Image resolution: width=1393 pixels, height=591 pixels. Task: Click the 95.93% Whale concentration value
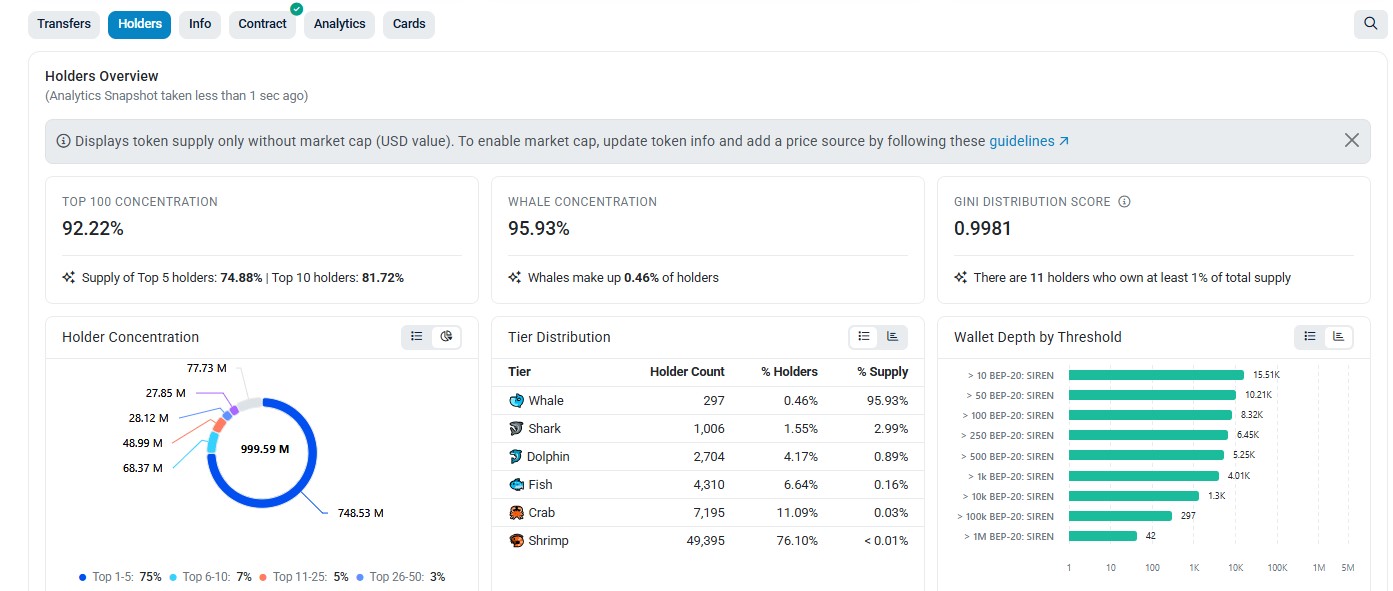pyautogui.click(x=539, y=229)
